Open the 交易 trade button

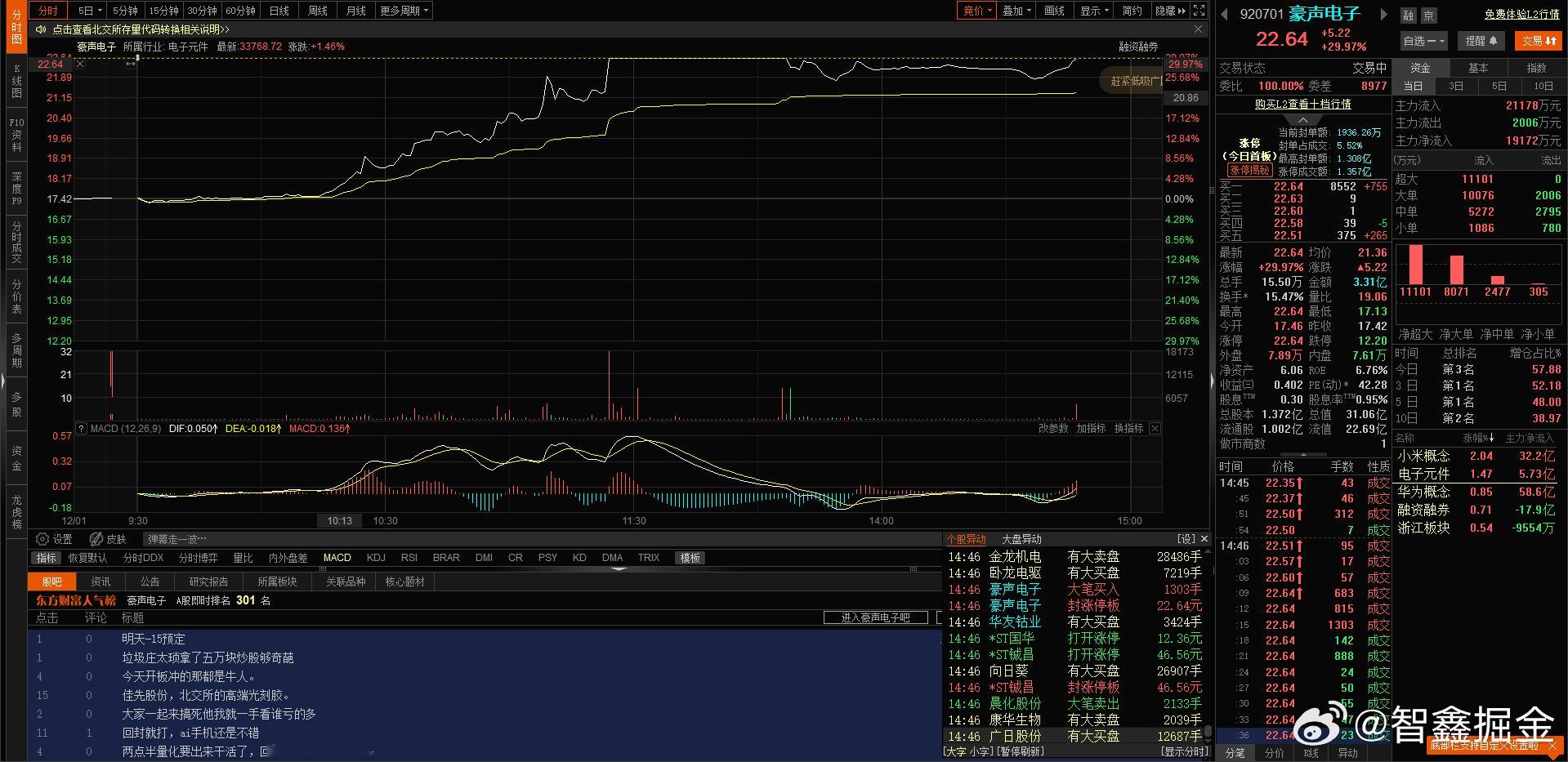tap(1539, 41)
